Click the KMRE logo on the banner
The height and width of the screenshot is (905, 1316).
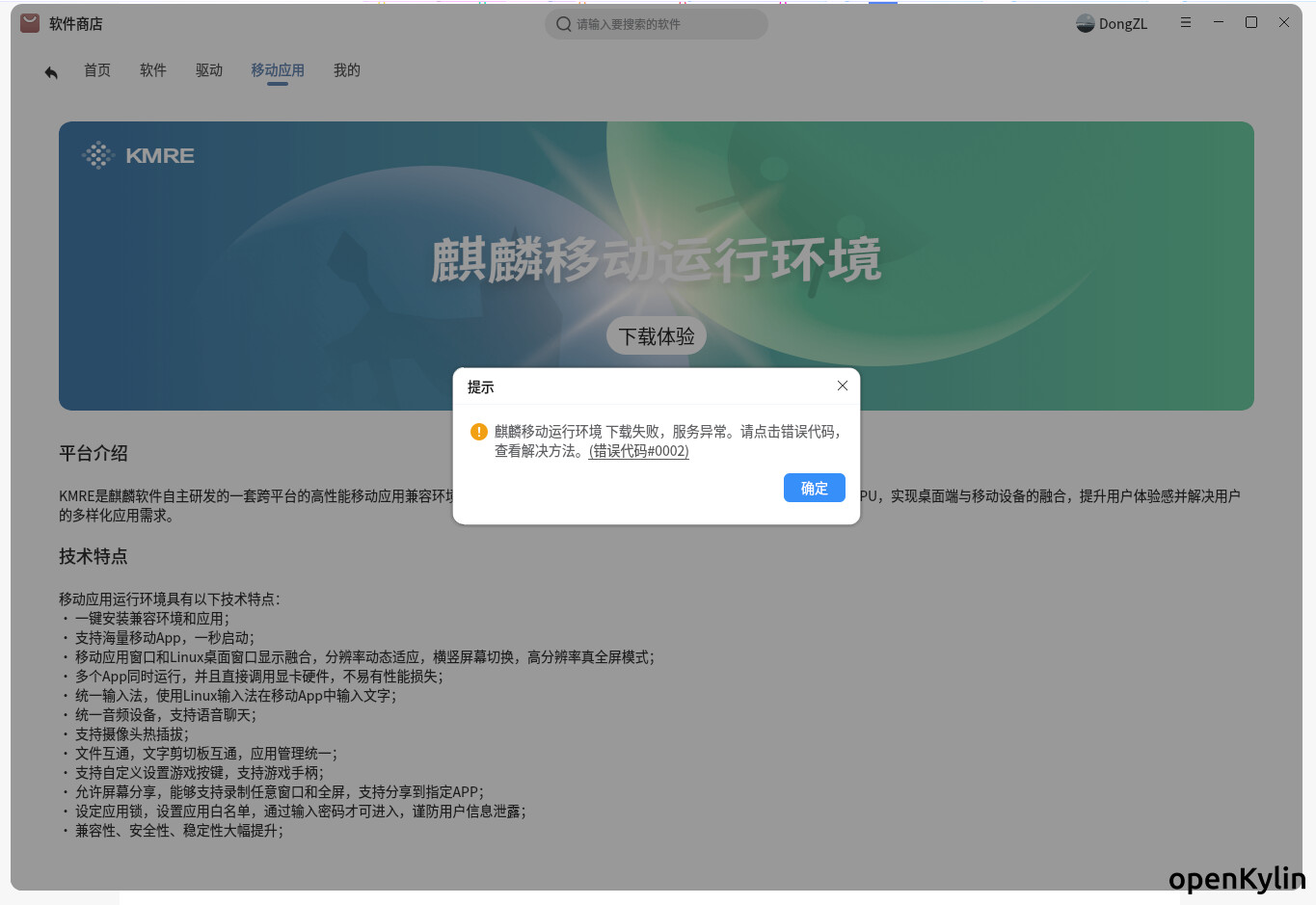pyautogui.click(x=138, y=155)
